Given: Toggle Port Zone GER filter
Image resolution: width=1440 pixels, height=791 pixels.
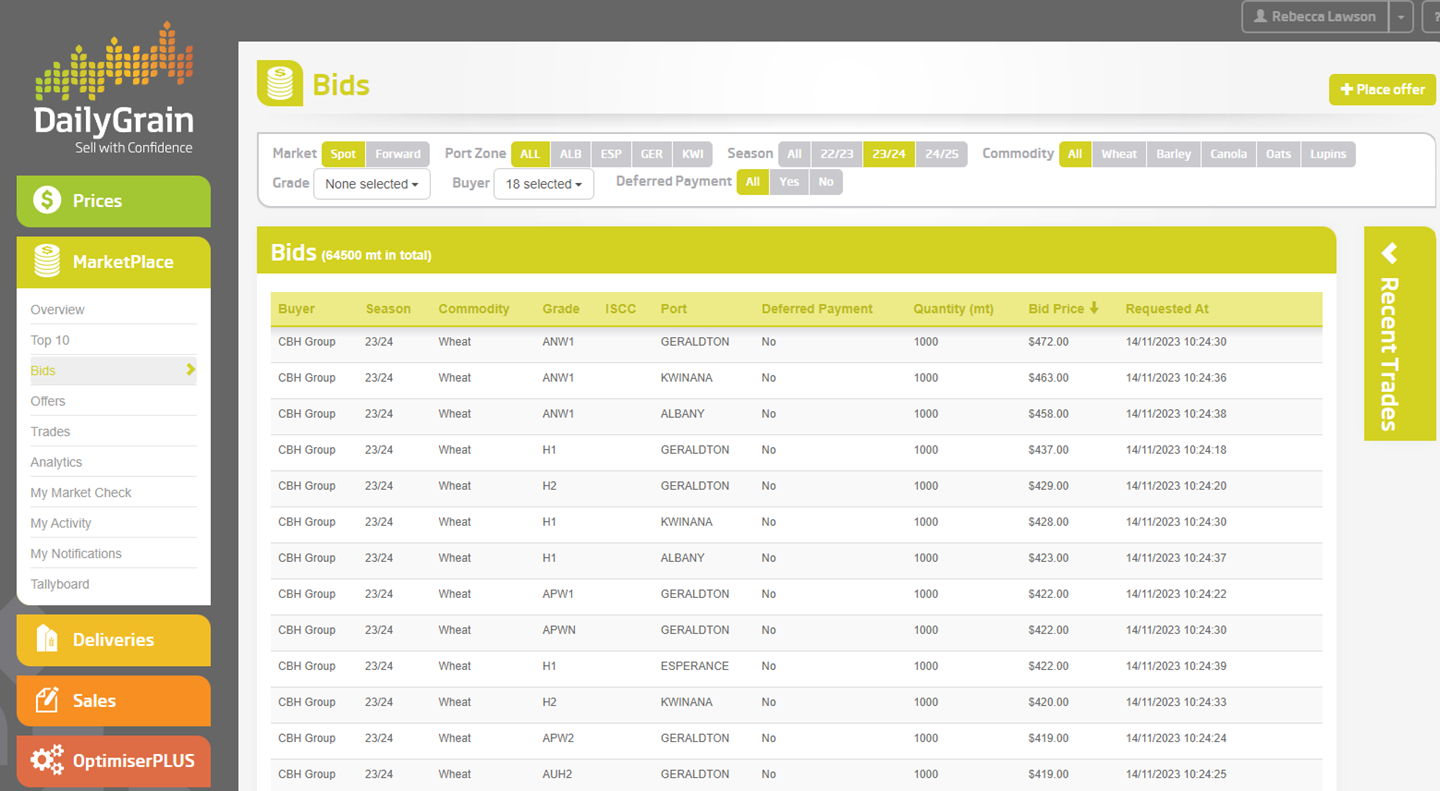Looking at the screenshot, I should click(x=652, y=154).
